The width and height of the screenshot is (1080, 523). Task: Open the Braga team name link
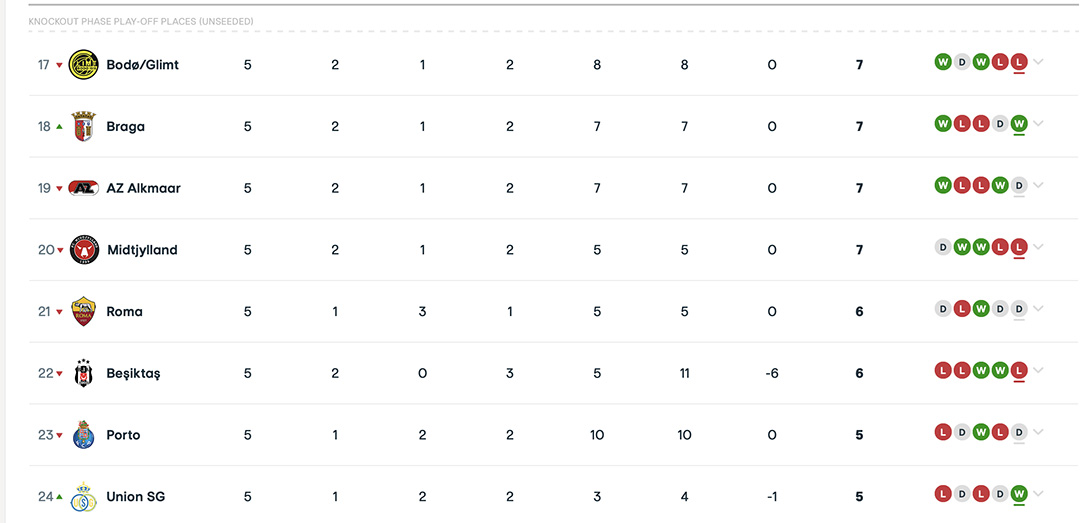[125, 127]
